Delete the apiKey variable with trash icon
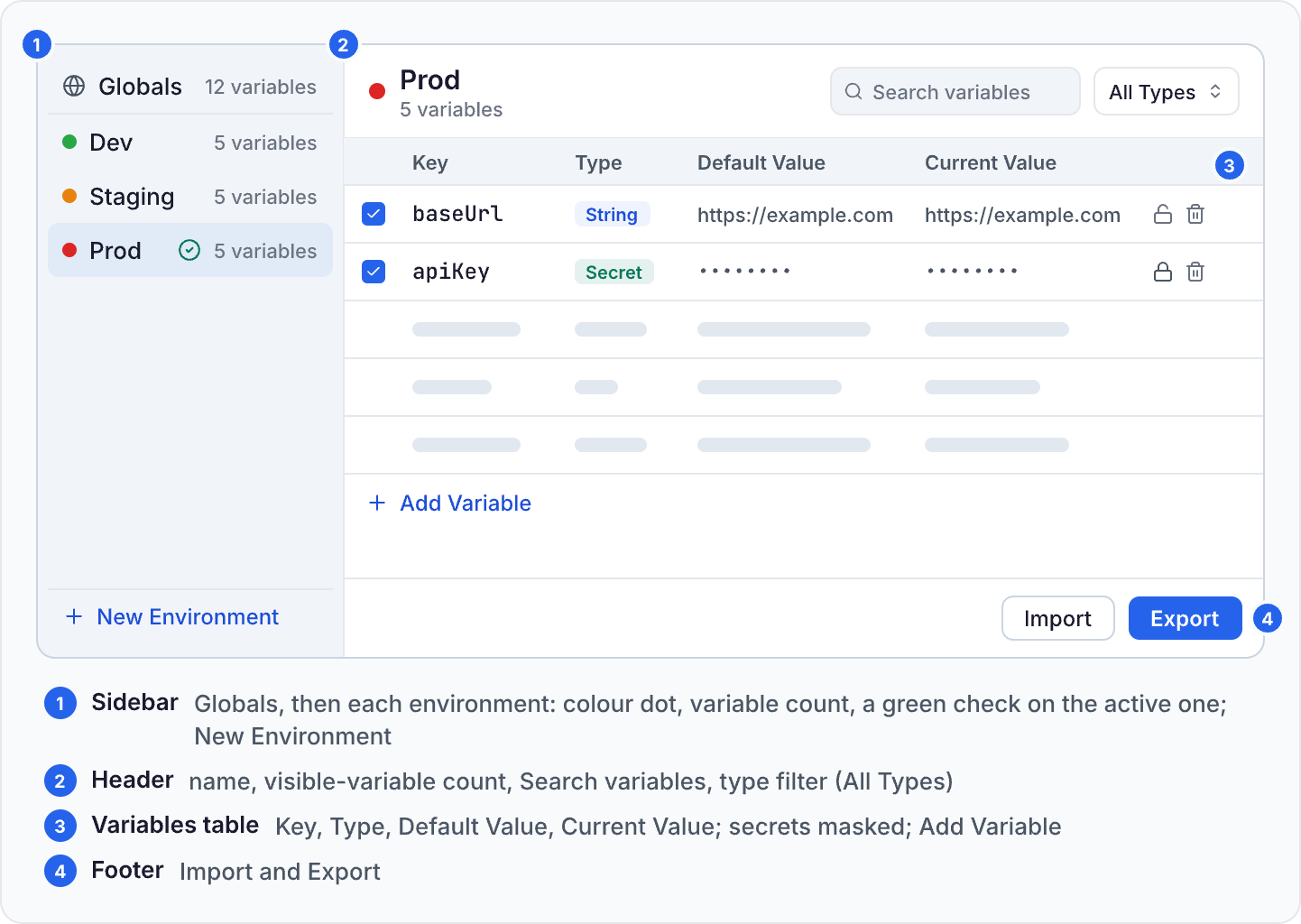The image size is (1301, 924). tap(1195, 272)
